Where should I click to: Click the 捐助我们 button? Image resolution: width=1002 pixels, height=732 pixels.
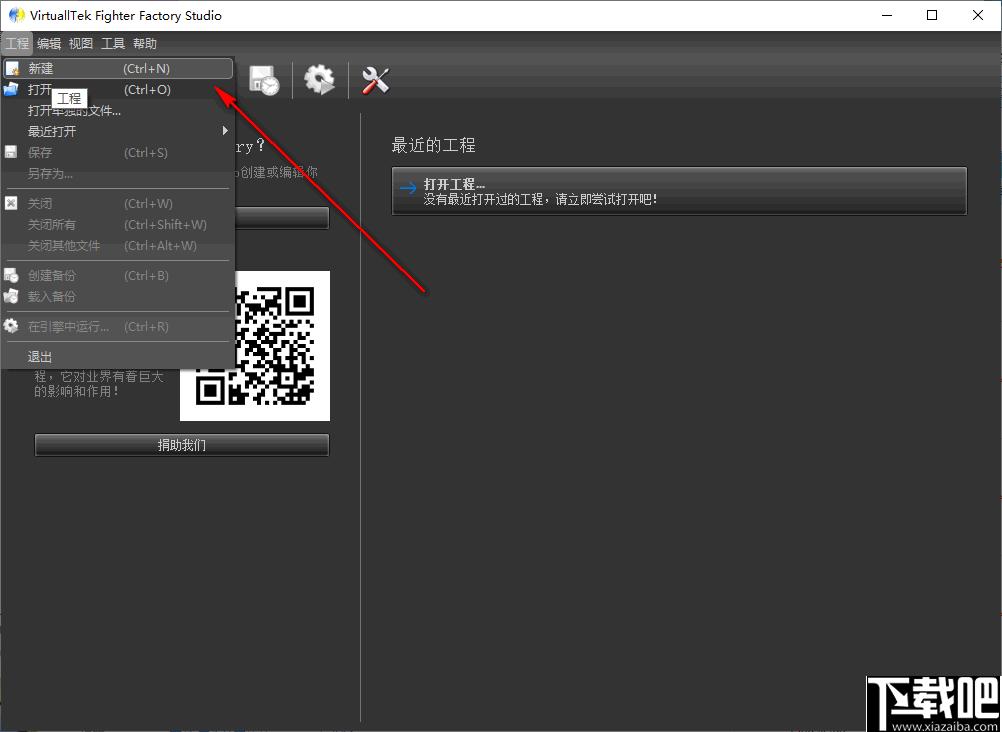tap(182, 446)
